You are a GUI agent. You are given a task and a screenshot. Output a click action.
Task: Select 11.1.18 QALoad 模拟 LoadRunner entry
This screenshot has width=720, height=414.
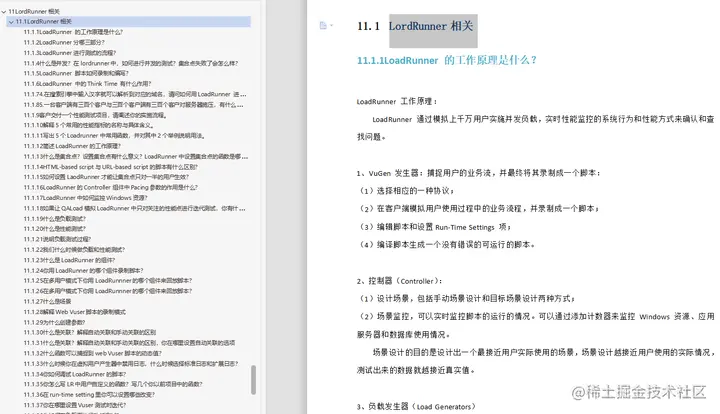135,208
